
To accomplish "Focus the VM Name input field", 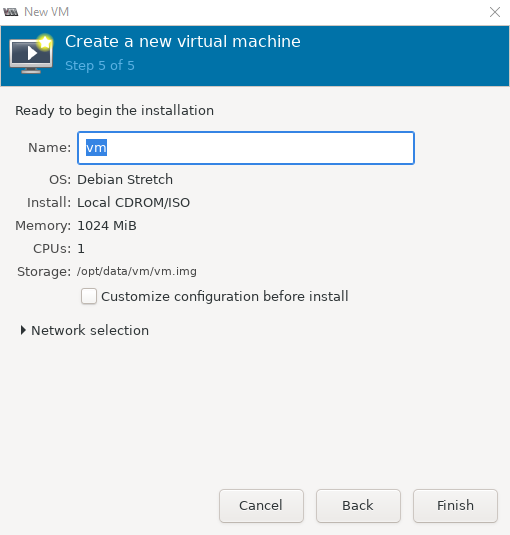I will [246, 148].
